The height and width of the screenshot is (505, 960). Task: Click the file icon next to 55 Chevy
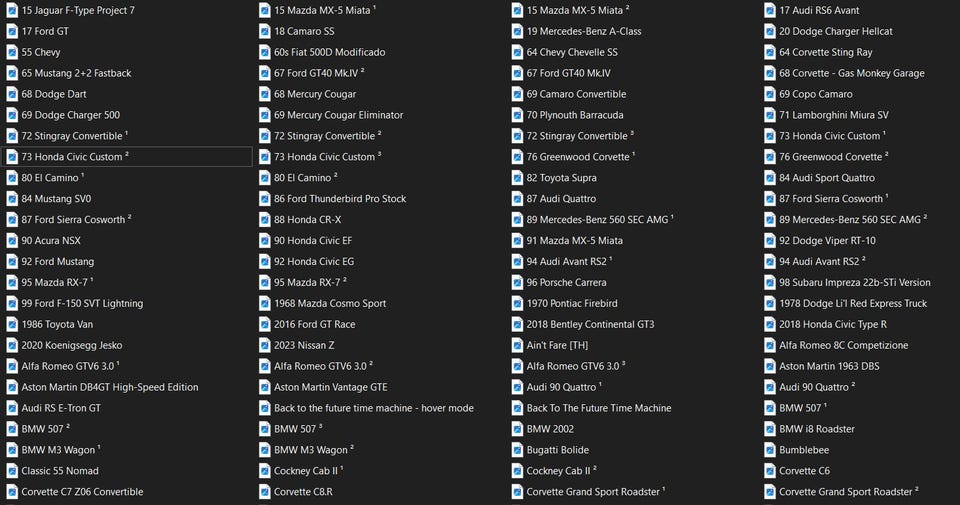[x=12, y=52]
